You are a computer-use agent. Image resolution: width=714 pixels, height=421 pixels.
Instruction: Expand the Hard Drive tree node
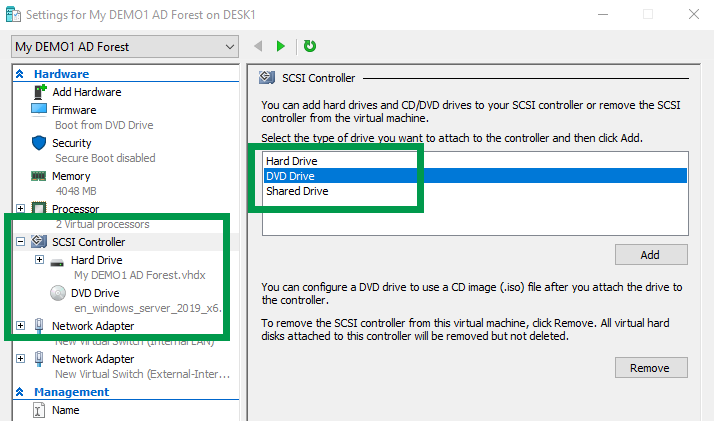click(x=40, y=260)
